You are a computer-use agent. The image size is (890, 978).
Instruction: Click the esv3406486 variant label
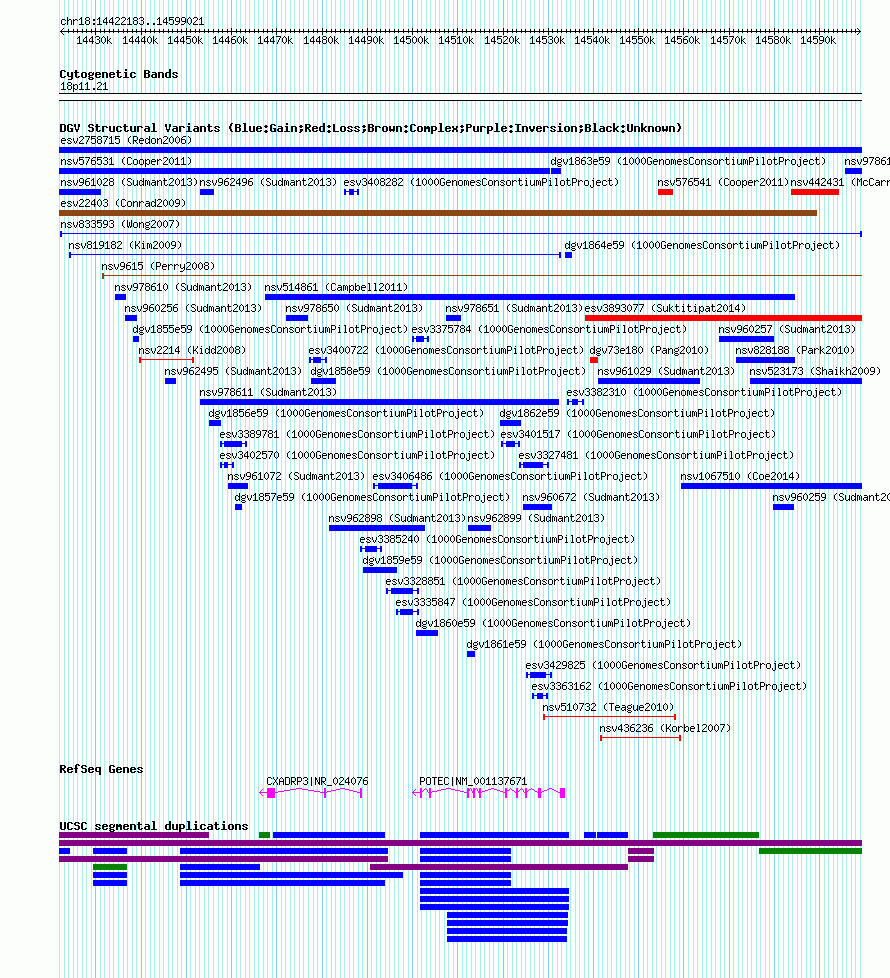coord(510,477)
